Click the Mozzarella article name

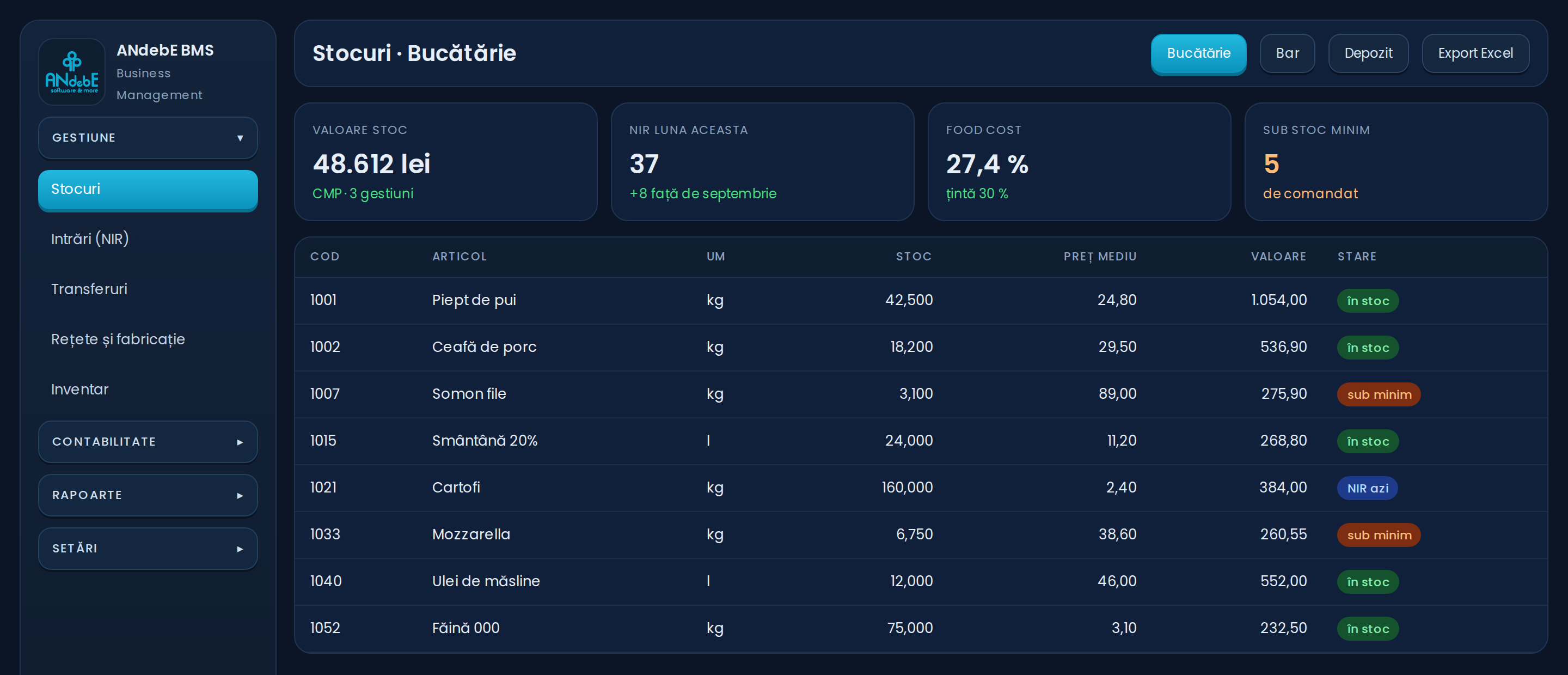pos(471,535)
